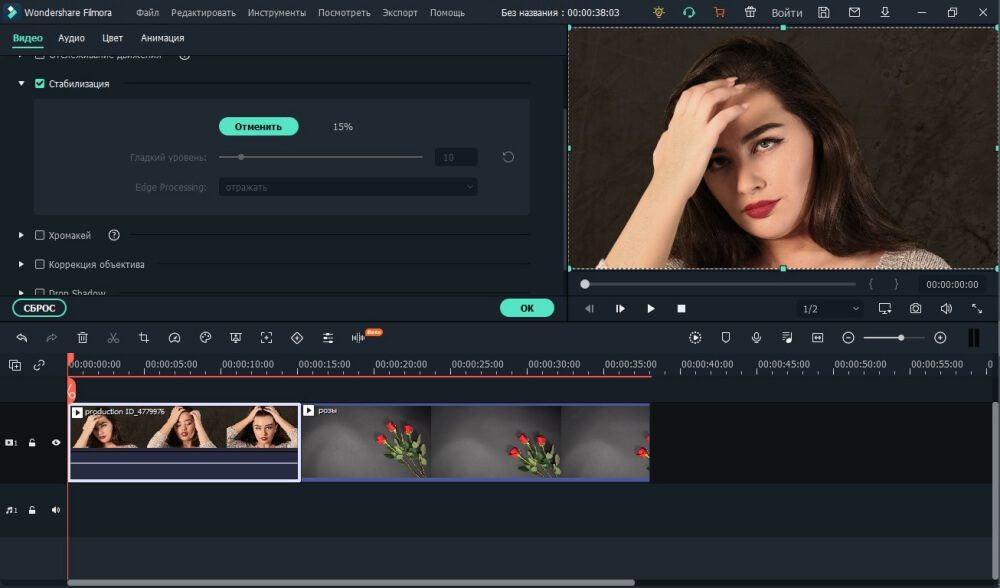Toggle video track visibility eye
Viewport: 1000px width, 588px height.
coord(55,443)
